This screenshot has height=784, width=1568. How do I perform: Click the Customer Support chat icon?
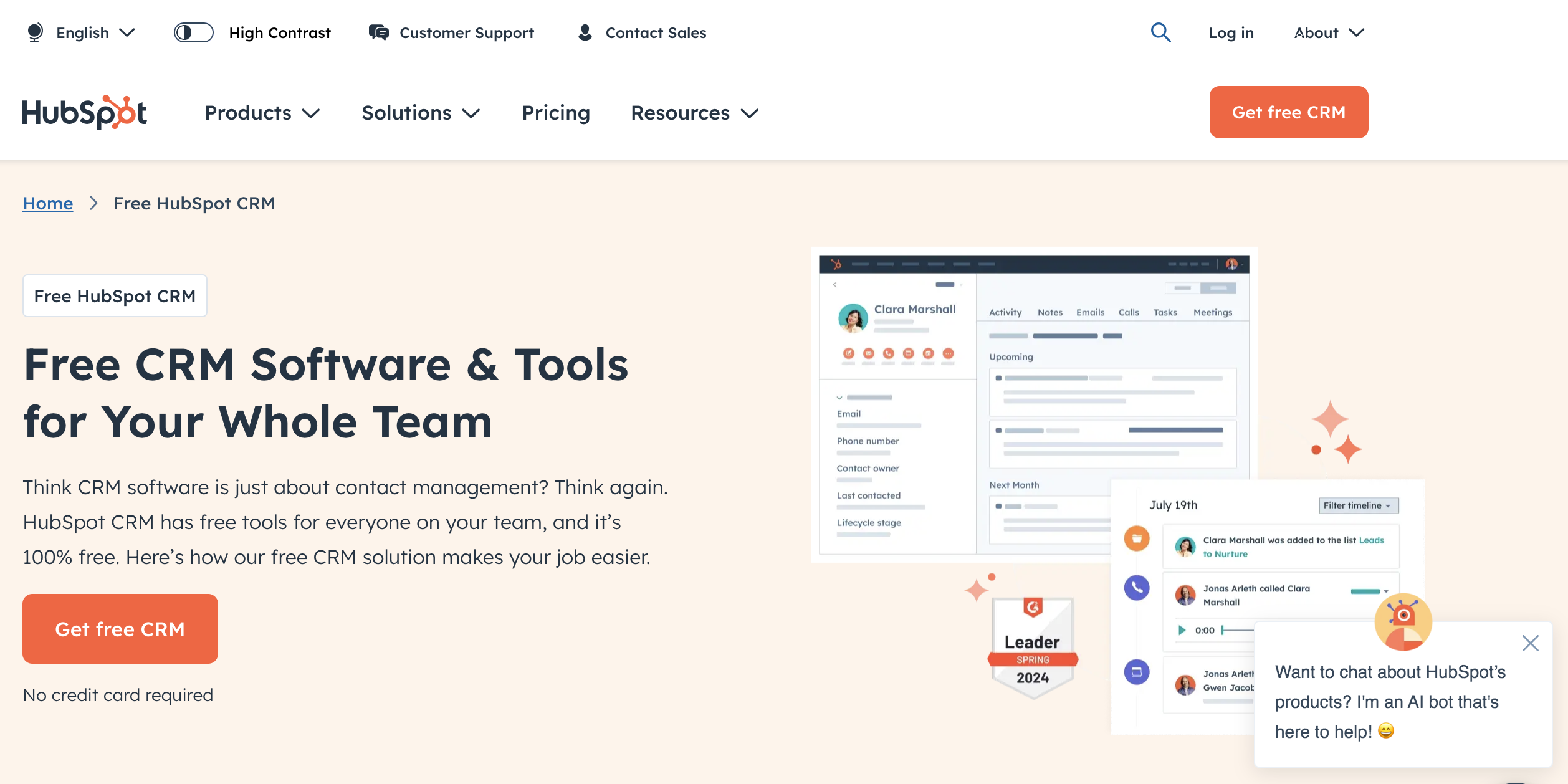[378, 32]
